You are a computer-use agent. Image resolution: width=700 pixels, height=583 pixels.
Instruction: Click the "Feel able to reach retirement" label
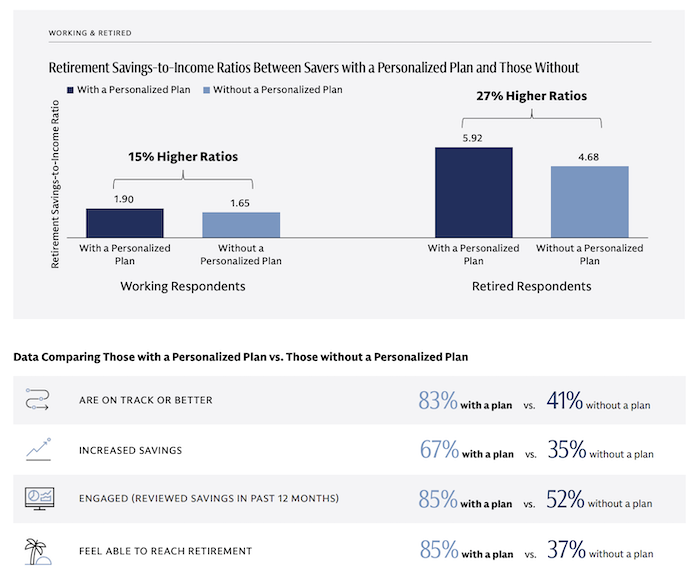click(164, 549)
